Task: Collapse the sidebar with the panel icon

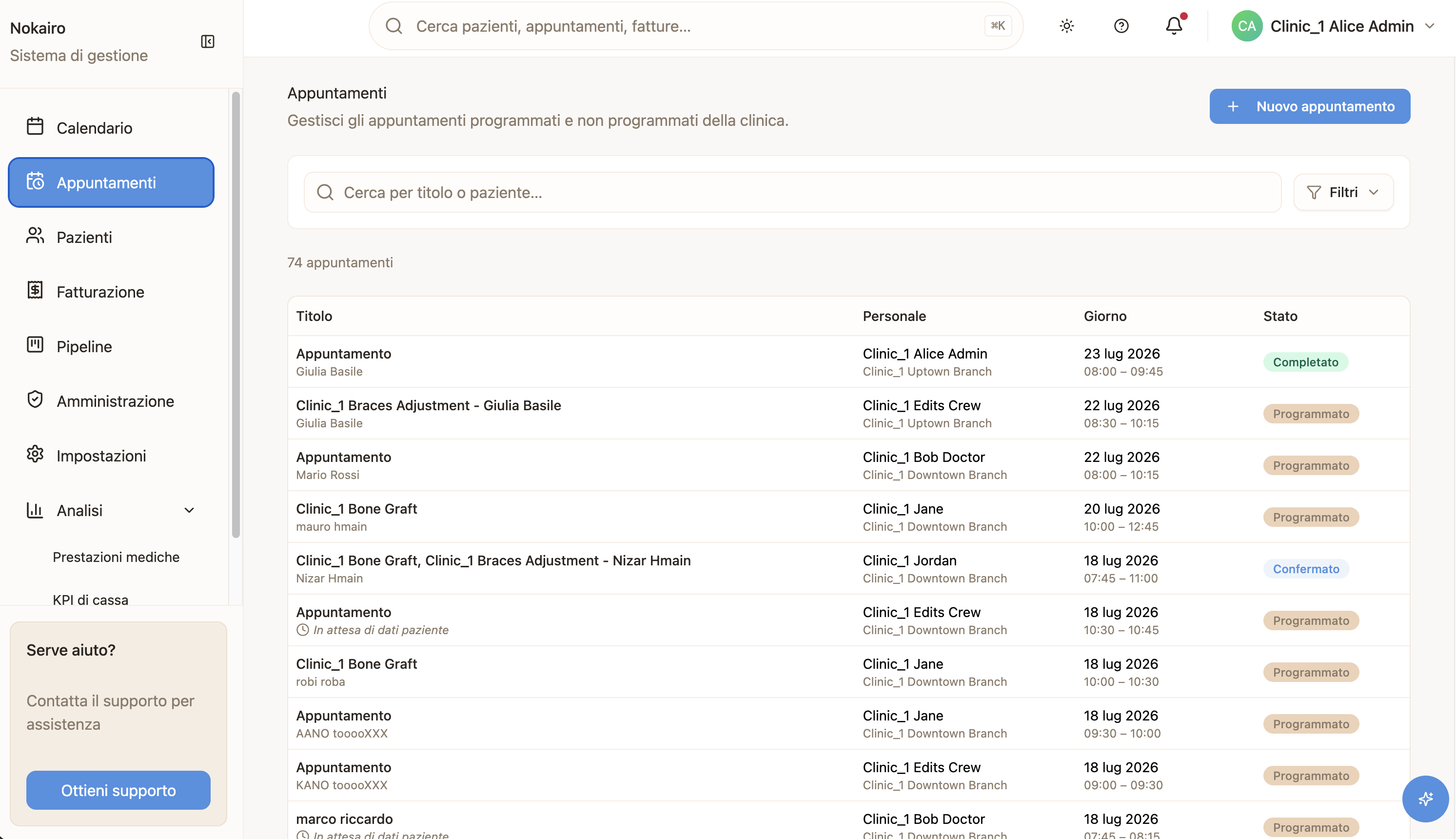Action: click(x=207, y=41)
